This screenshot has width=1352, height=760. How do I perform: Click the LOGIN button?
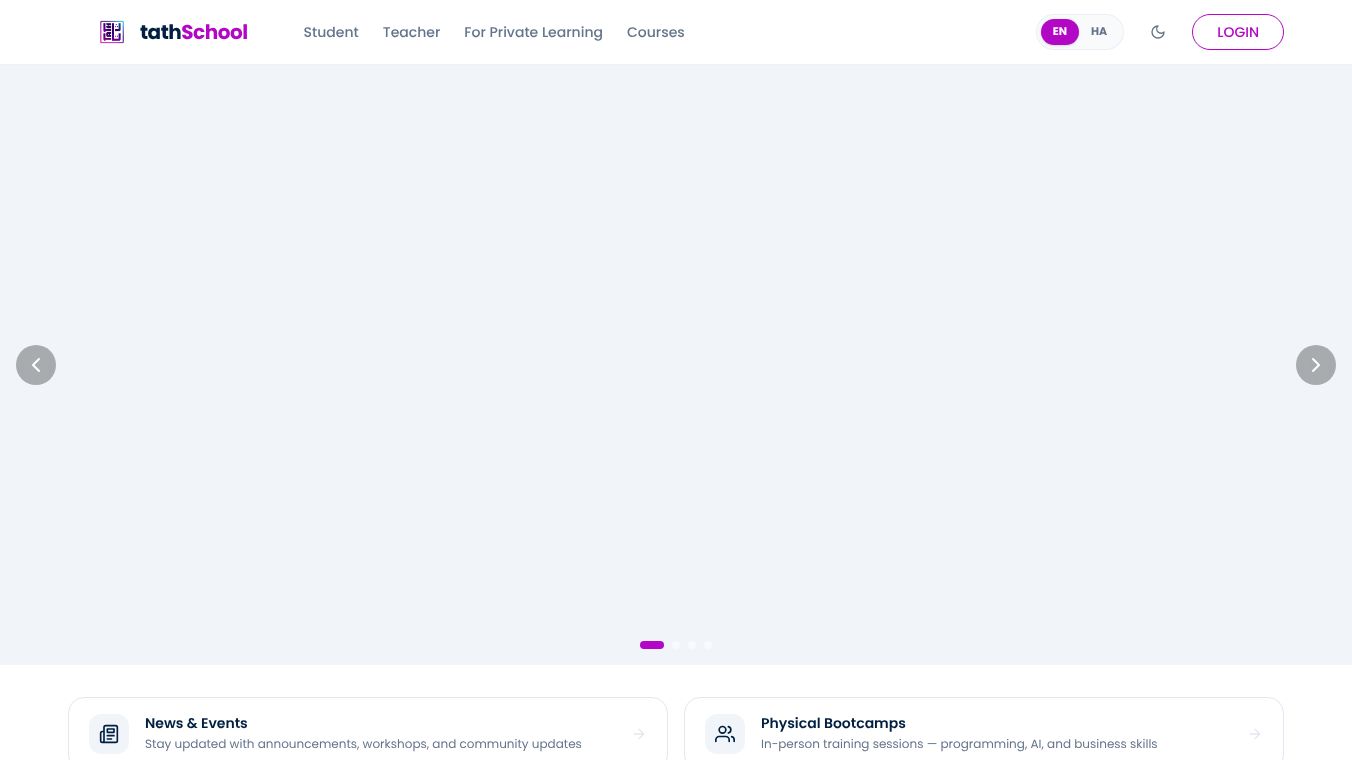(1238, 32)
